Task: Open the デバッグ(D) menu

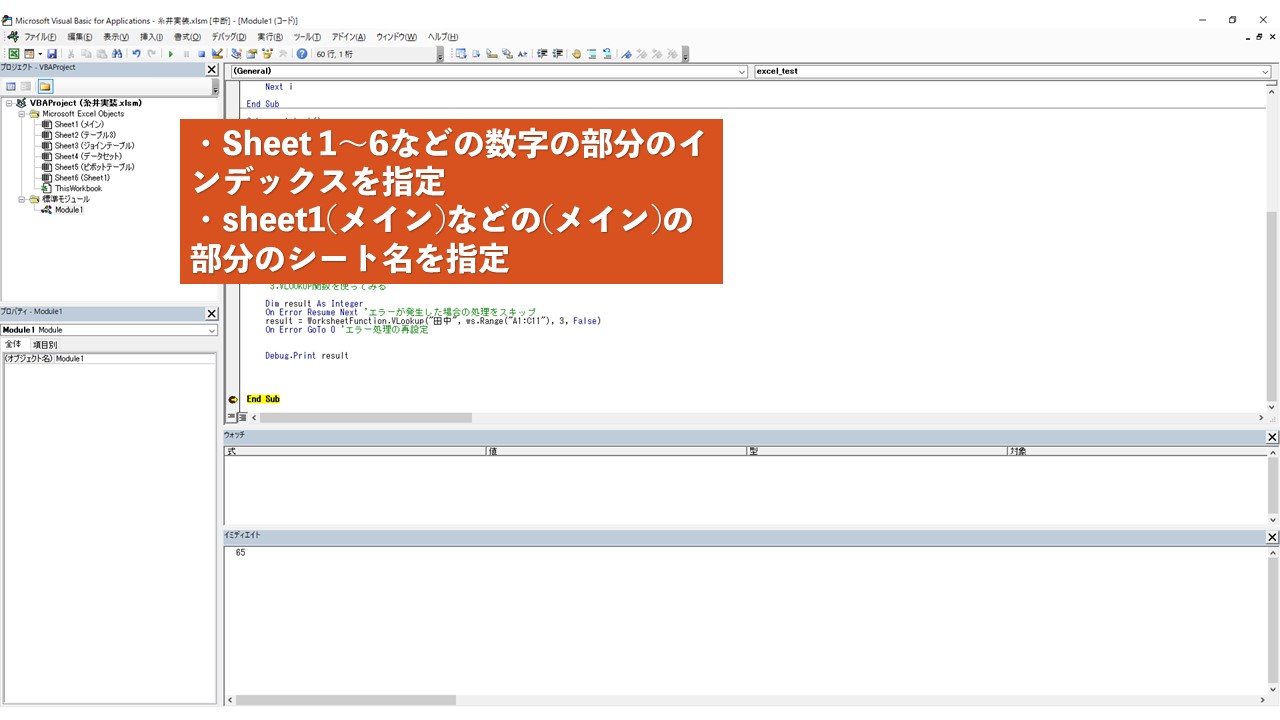Action: [x=228, y=37]
